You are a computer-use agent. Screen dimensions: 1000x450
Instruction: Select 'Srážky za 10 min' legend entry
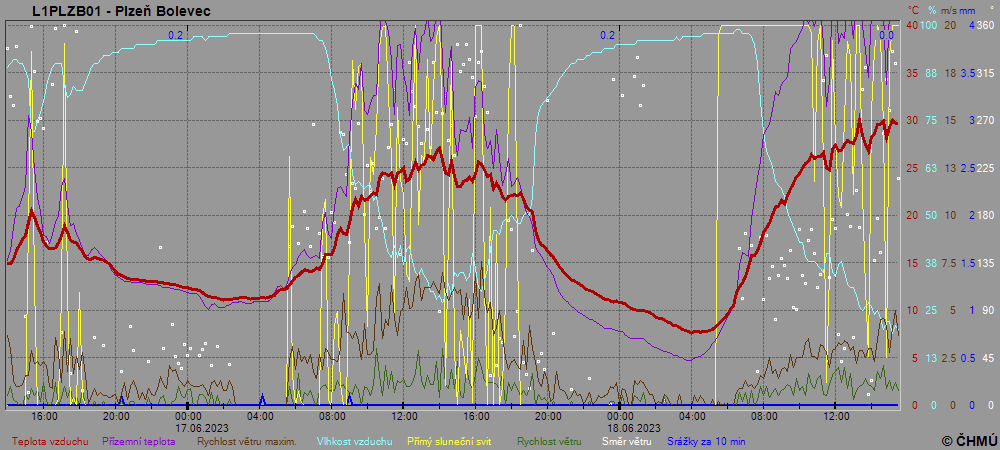point(707,441)
